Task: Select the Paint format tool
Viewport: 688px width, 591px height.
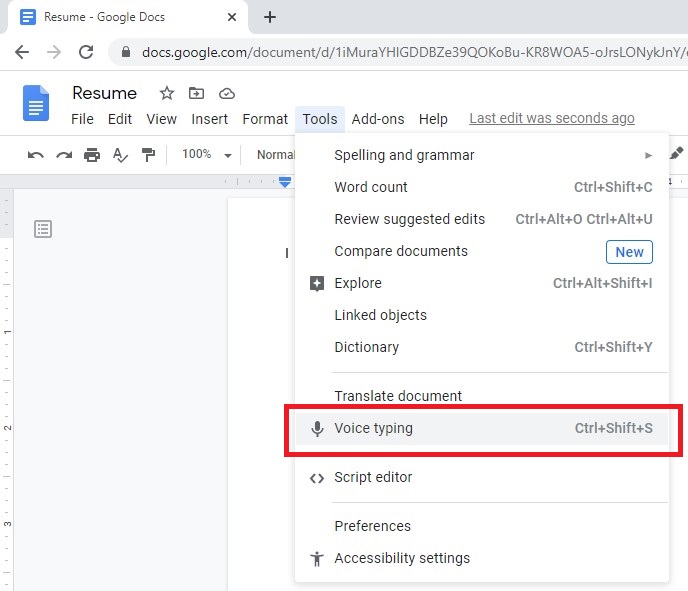Action: point(148,155)
